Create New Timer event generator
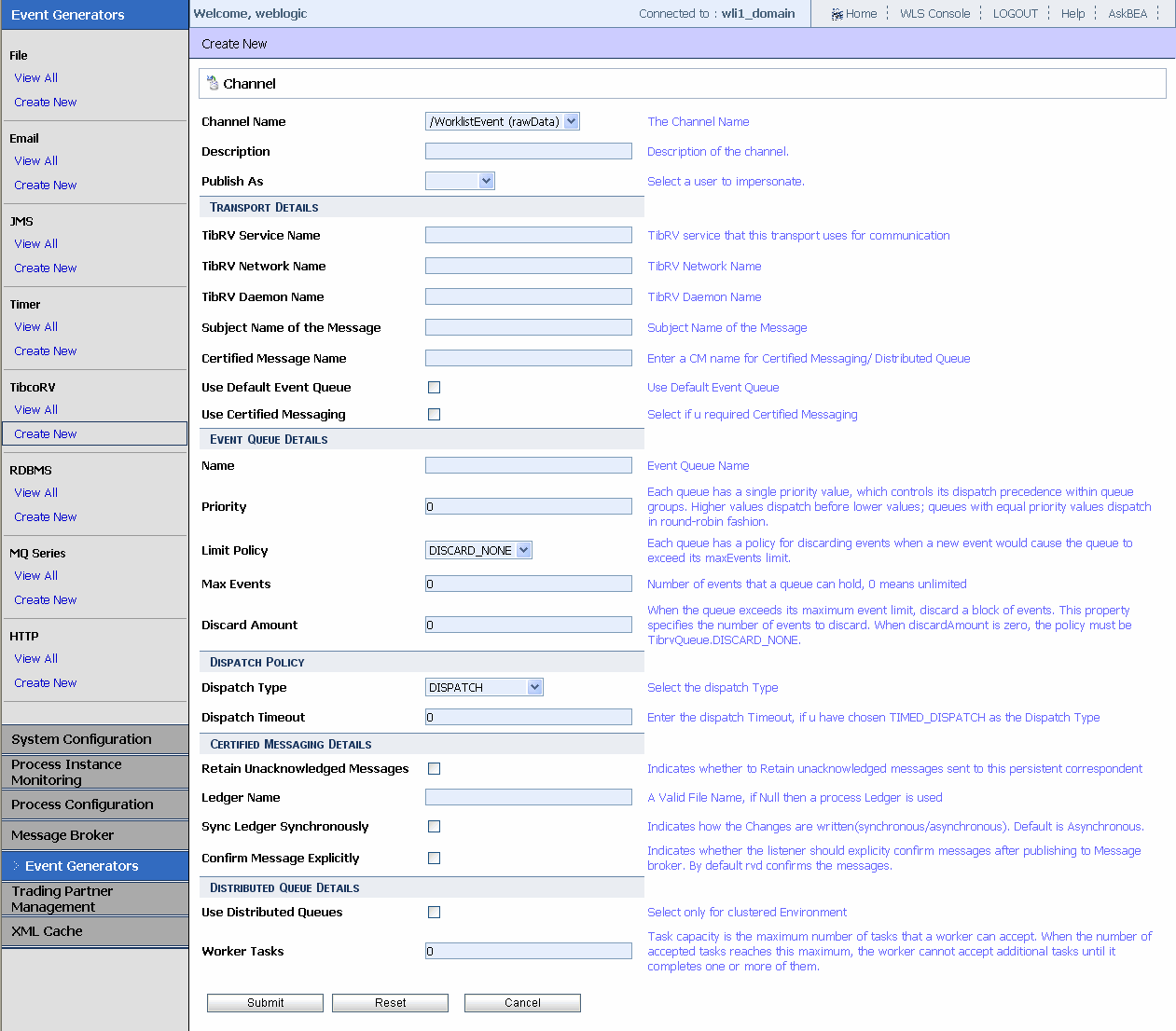This screenshot has height=1031, width=1176. coord(45,351)
